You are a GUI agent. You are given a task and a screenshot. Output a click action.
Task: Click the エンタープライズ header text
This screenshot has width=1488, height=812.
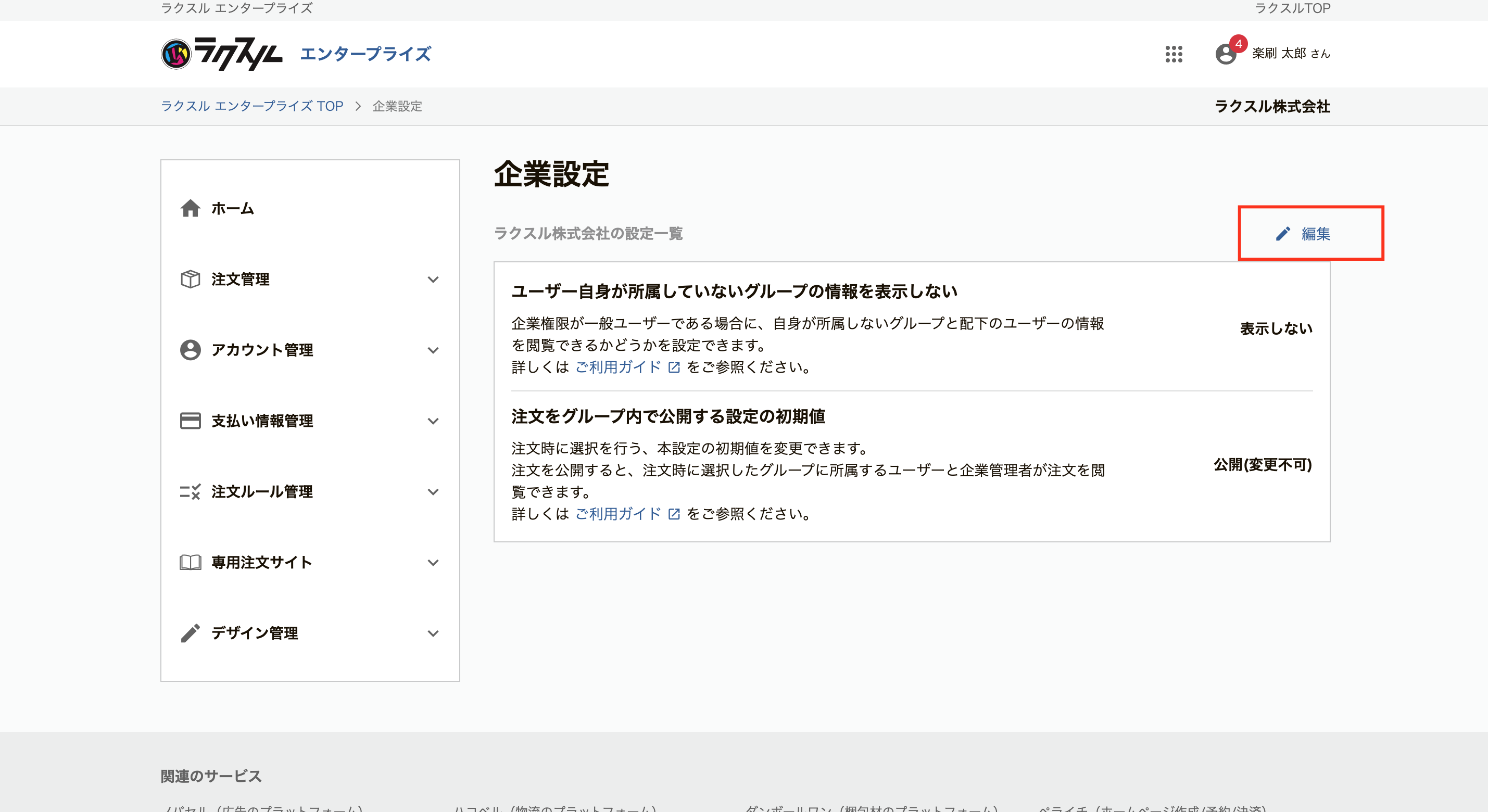(x=365, y=54)
